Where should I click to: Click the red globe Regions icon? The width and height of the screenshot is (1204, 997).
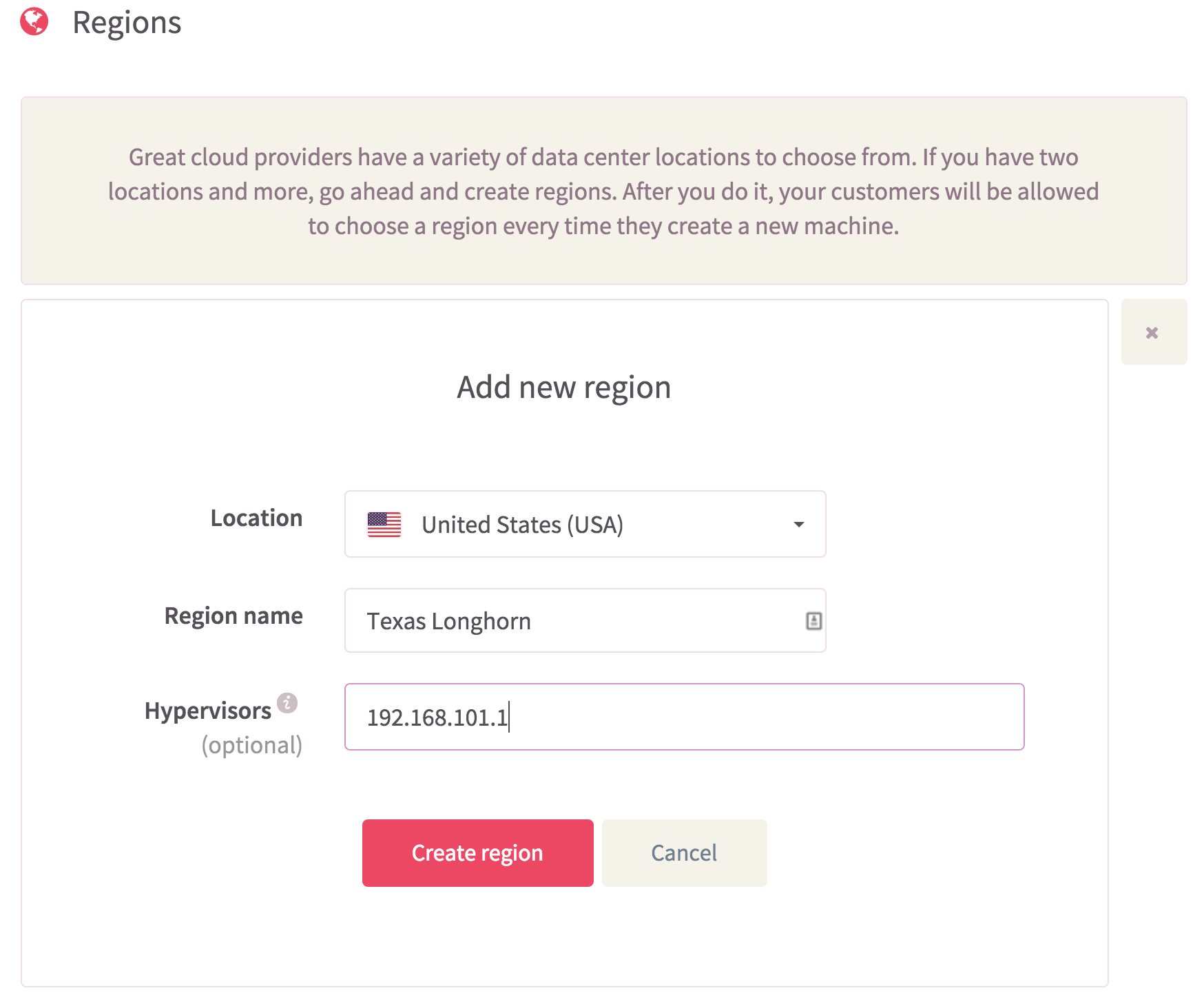34,21
